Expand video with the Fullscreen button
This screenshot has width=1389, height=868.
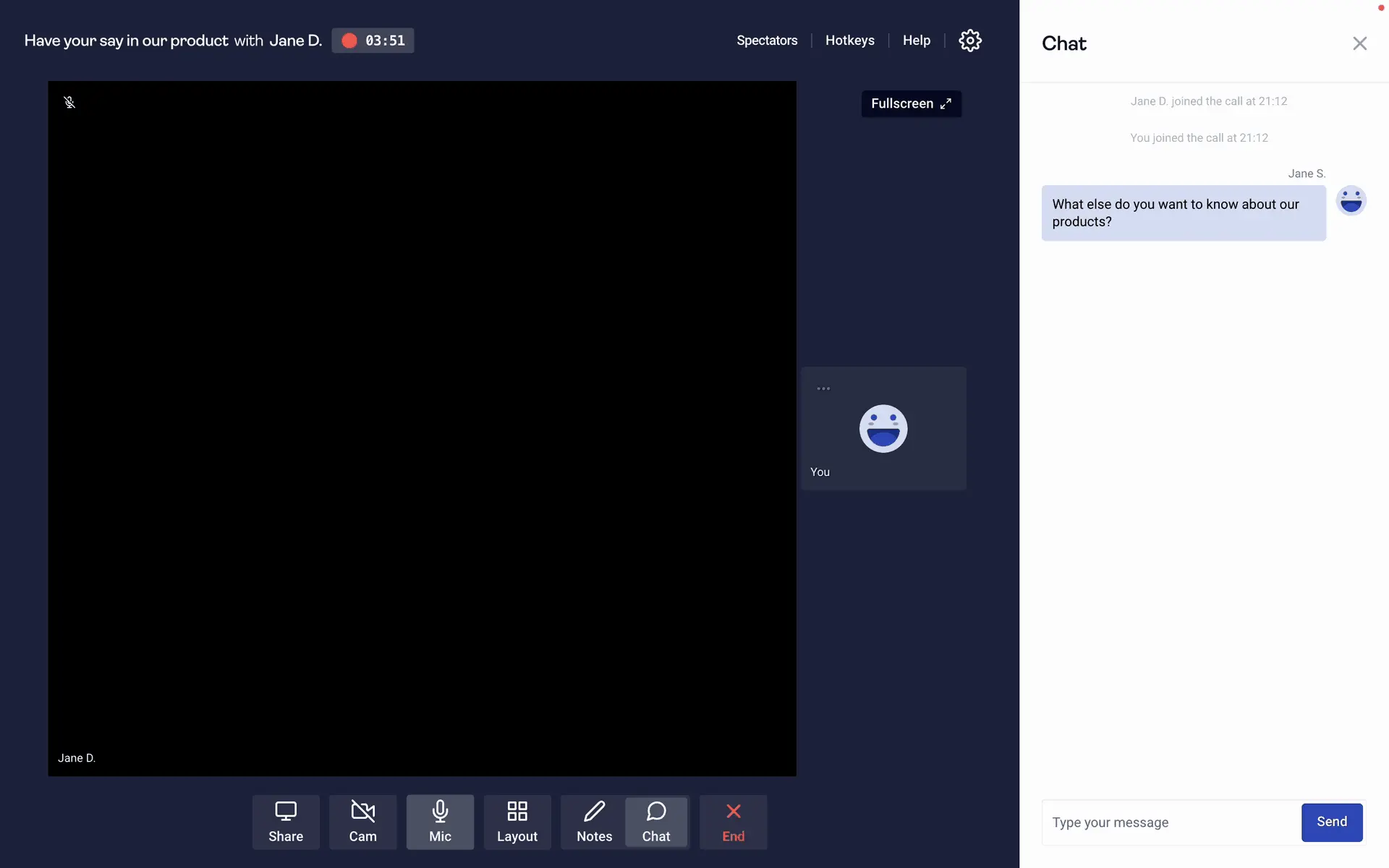point(911,103)
